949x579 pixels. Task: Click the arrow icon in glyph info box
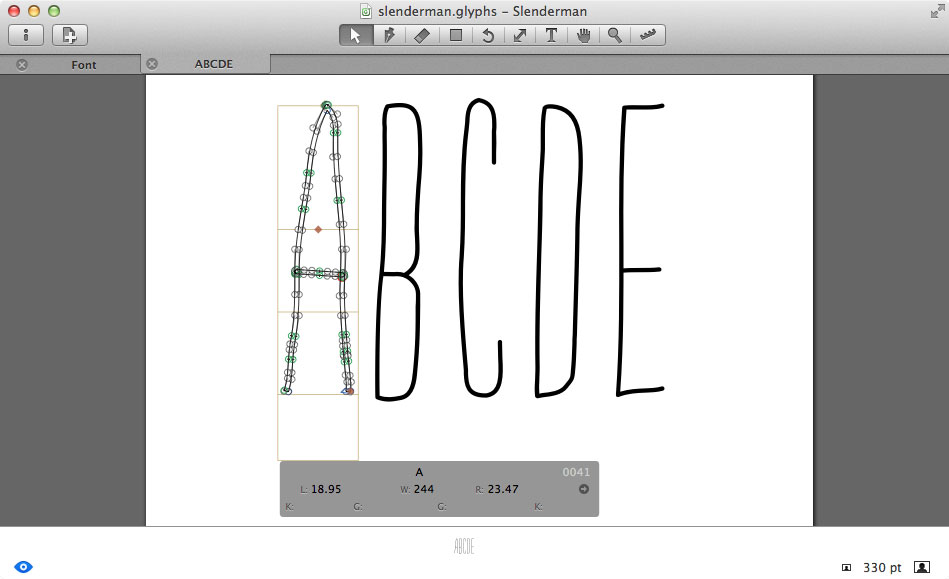[583, 489]
